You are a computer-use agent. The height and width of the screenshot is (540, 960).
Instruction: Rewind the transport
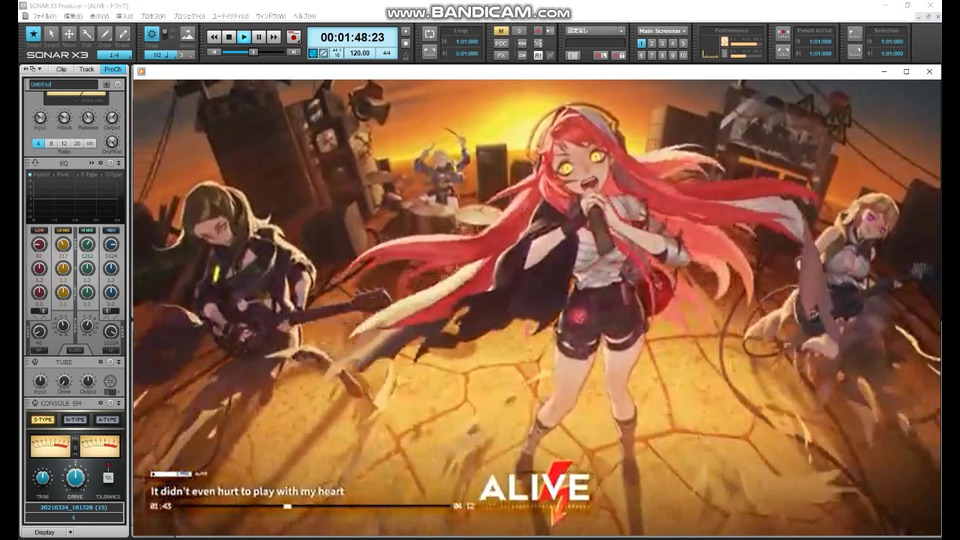click(x=214, y=37)
